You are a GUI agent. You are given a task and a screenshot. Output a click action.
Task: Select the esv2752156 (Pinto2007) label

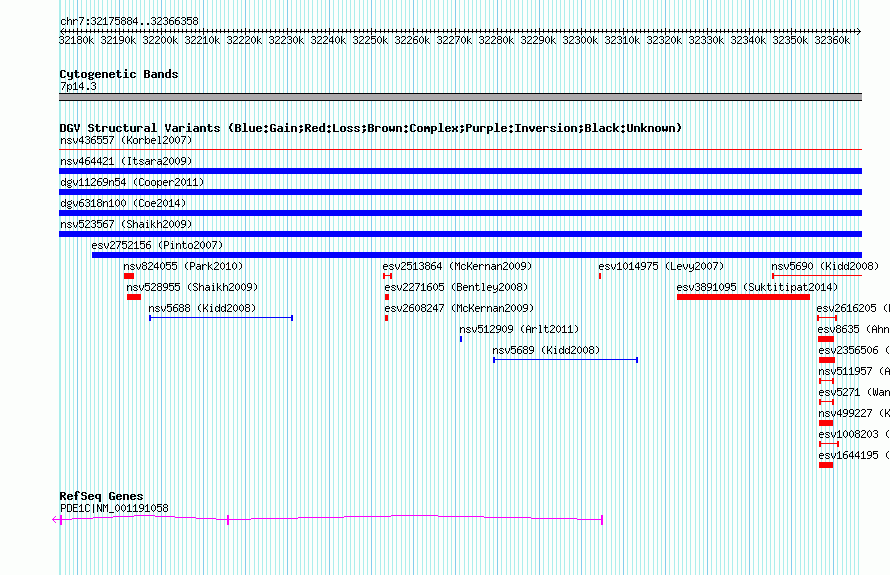pos(157,245)
